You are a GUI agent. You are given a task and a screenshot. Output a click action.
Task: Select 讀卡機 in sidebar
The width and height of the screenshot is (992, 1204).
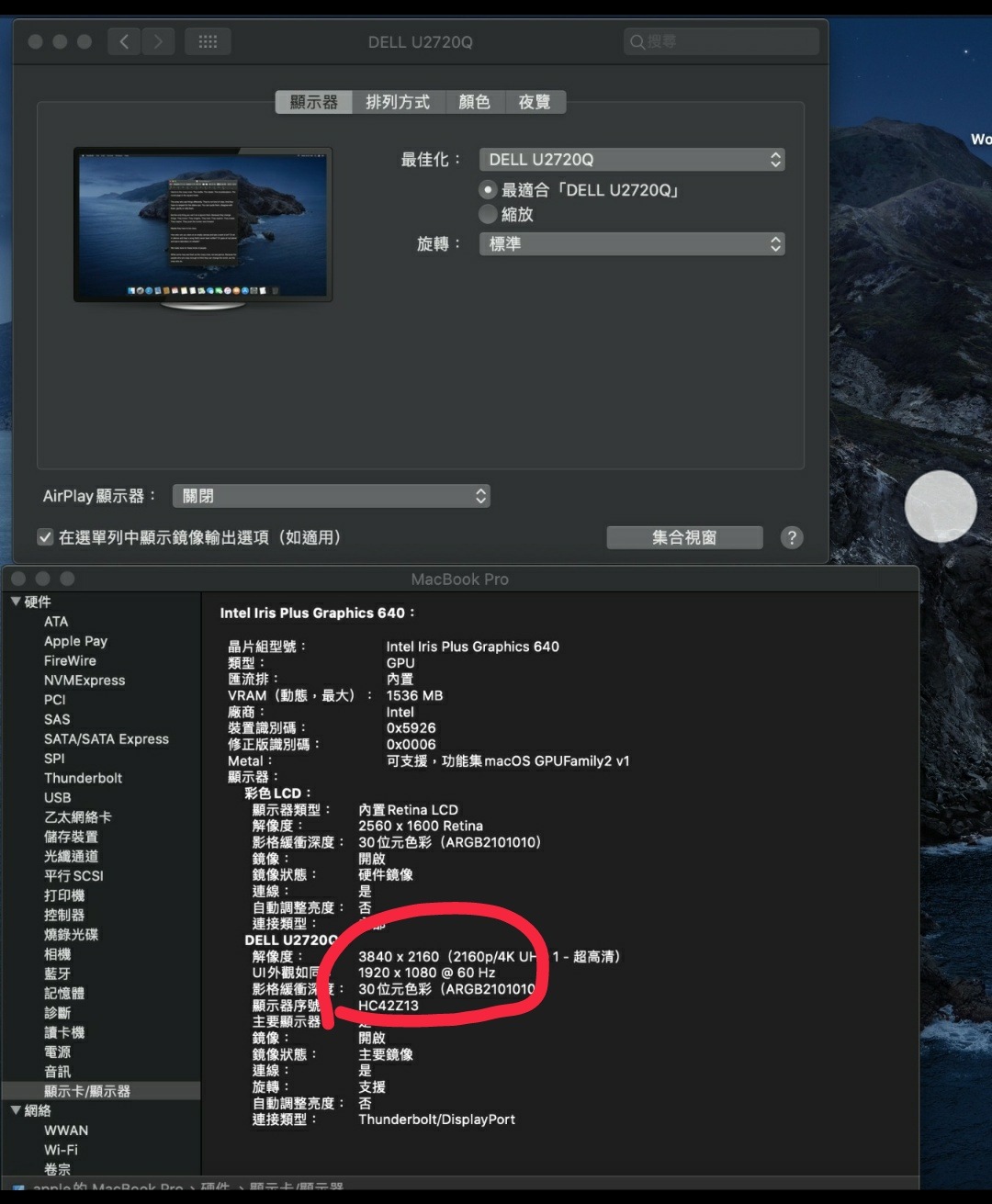(x=64, y=1032)
